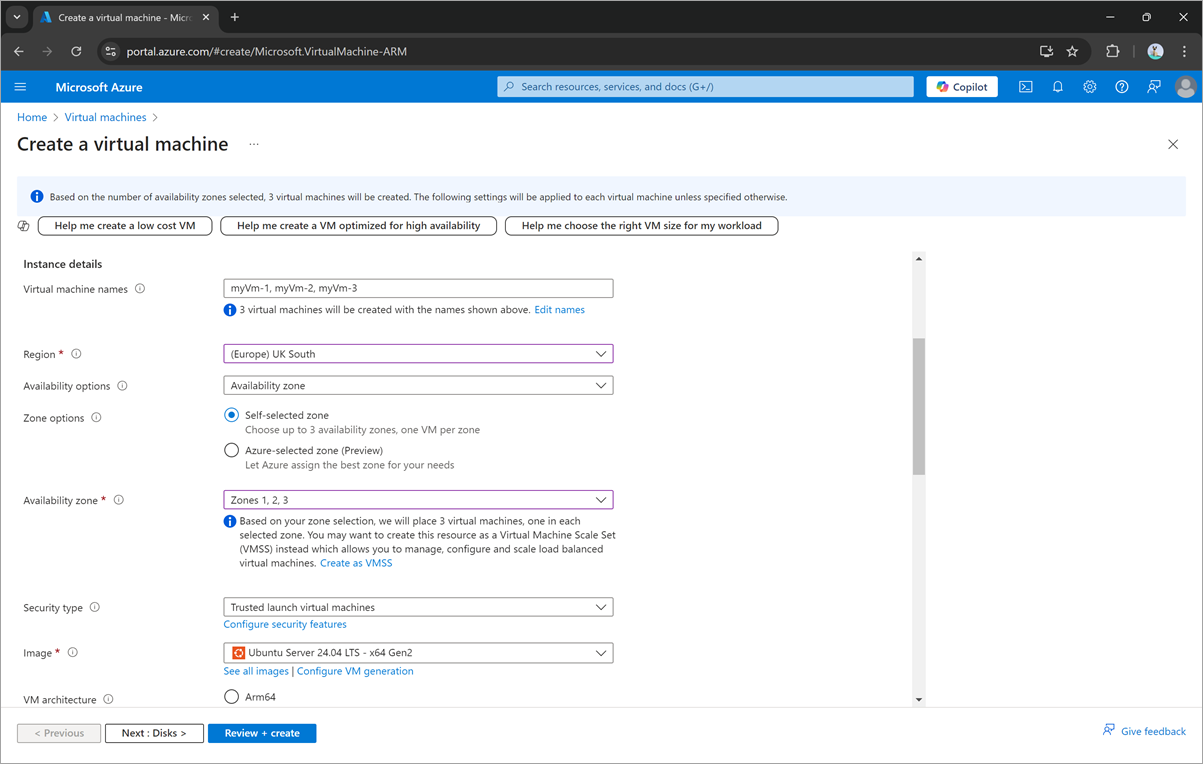Screen dimensions: 1203x764
Task: Open Azure Cloud Shell icon
Action: tap(1025, 87)
